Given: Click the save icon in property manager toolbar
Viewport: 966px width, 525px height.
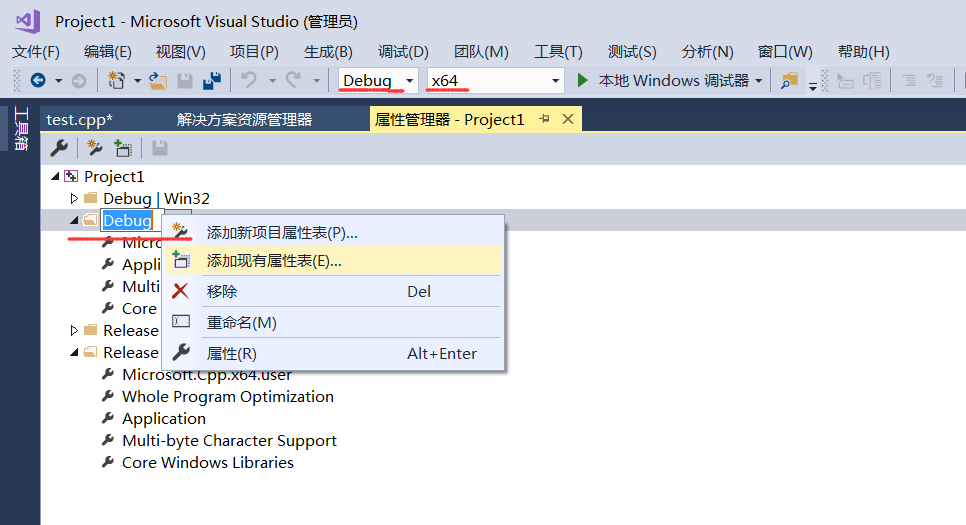Looking at the screenshot, I should coord(160,148).
